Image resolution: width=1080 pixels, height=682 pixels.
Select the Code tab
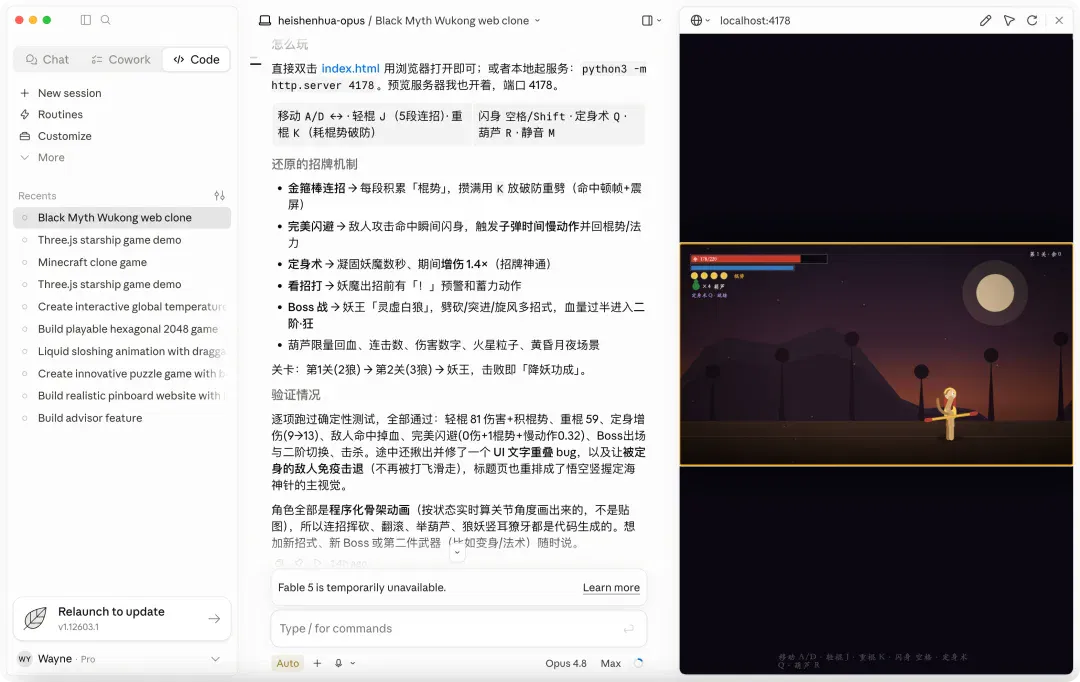coord(196,59)
